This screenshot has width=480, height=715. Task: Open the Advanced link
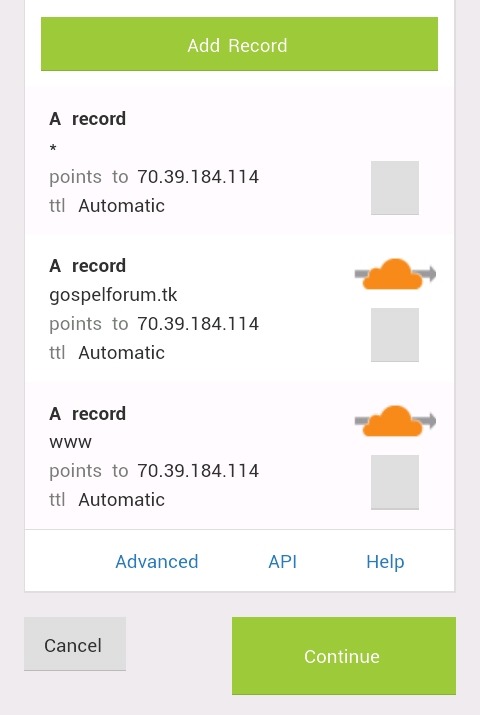(157, 561)
